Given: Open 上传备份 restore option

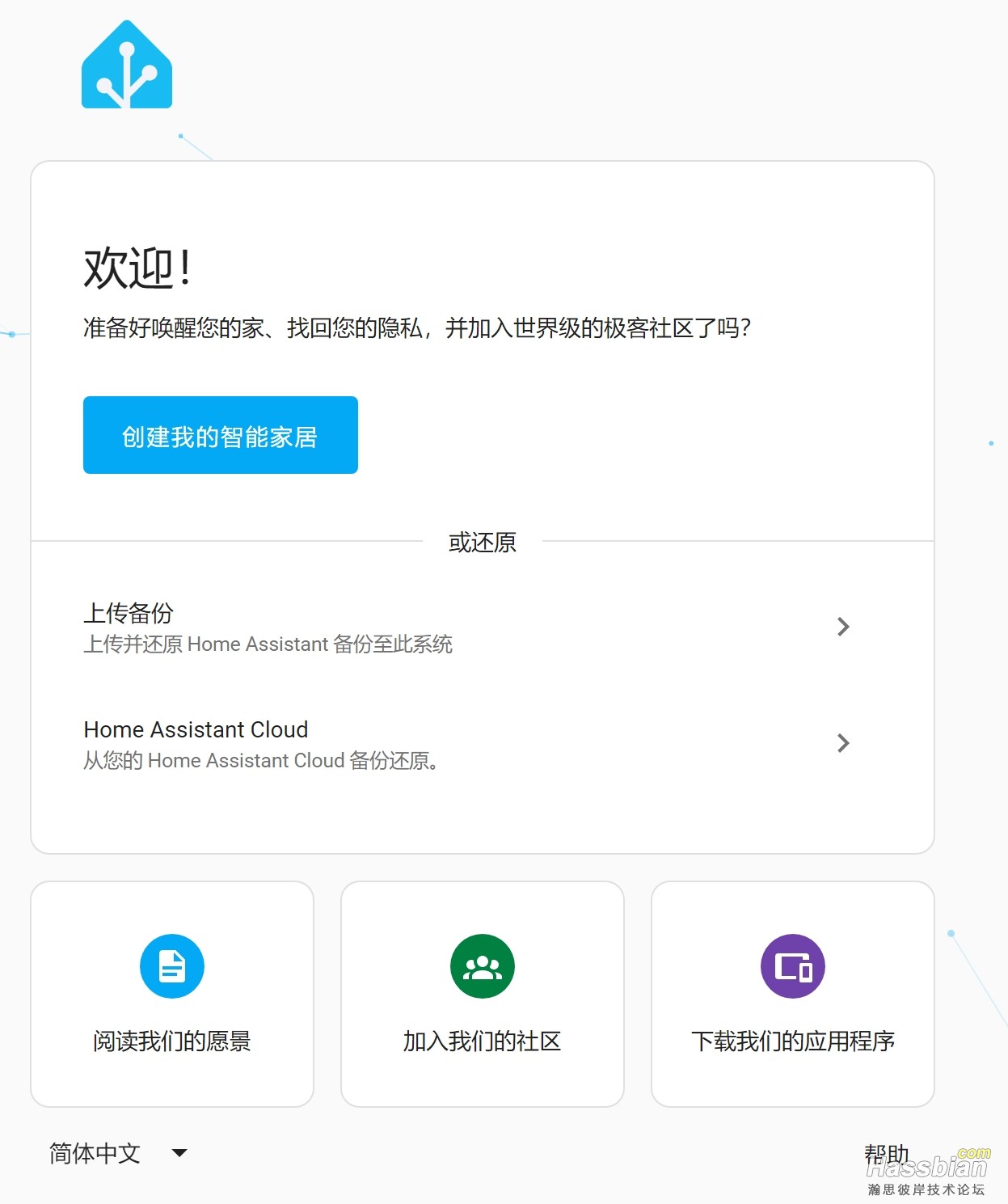Looking at the screenshot, I should tap(483, 627).
